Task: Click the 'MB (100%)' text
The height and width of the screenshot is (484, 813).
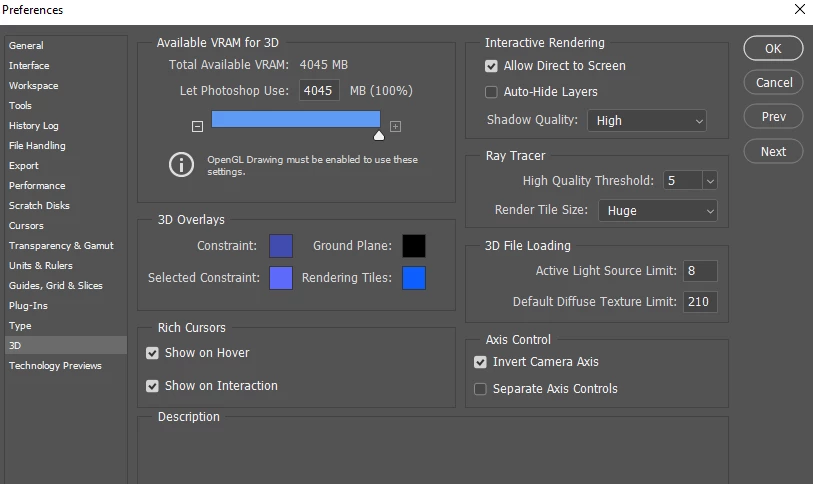Action: click(x=381, y=91)
